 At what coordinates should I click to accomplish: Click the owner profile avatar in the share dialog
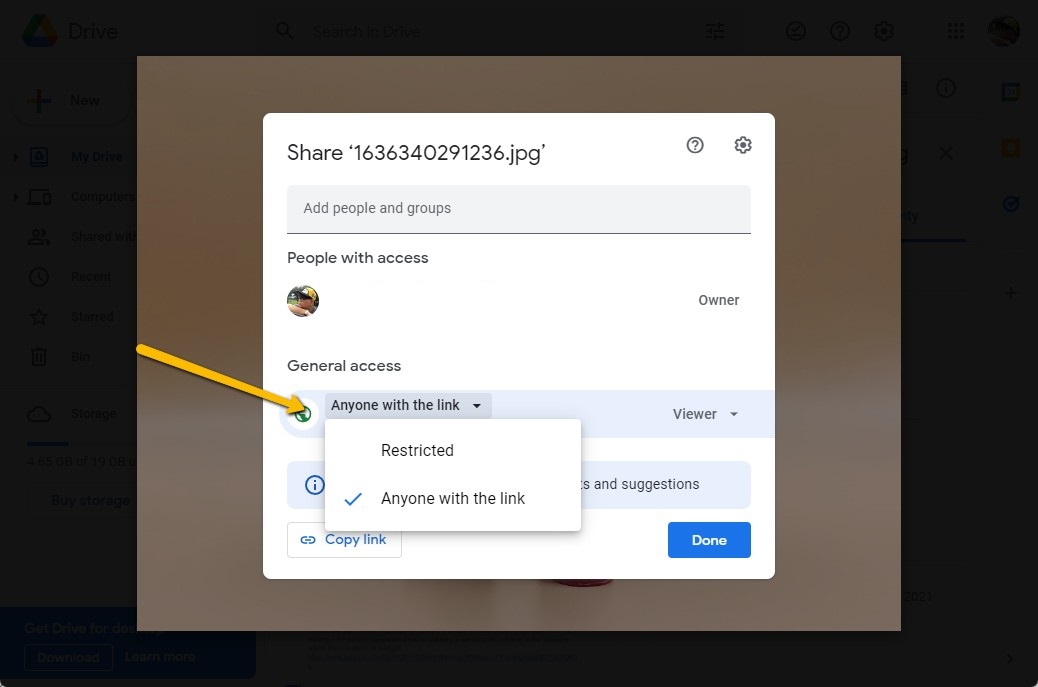click(303, 301)
